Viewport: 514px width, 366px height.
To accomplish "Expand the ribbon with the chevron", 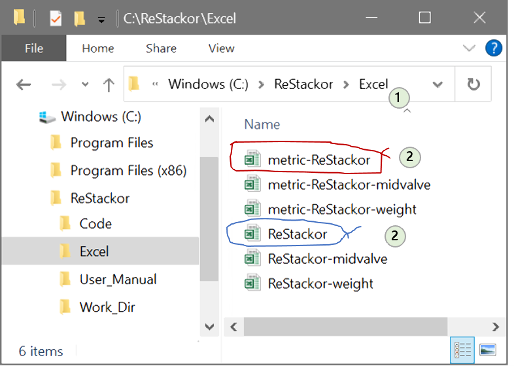I will [x=469, y=48].
